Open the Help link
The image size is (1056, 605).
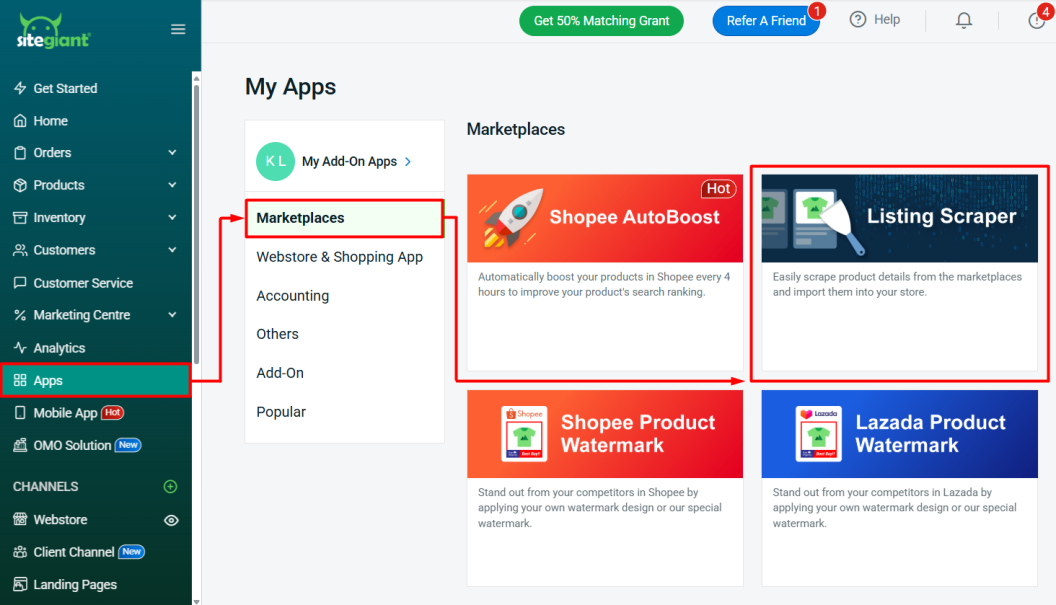(x=887, y=20)
